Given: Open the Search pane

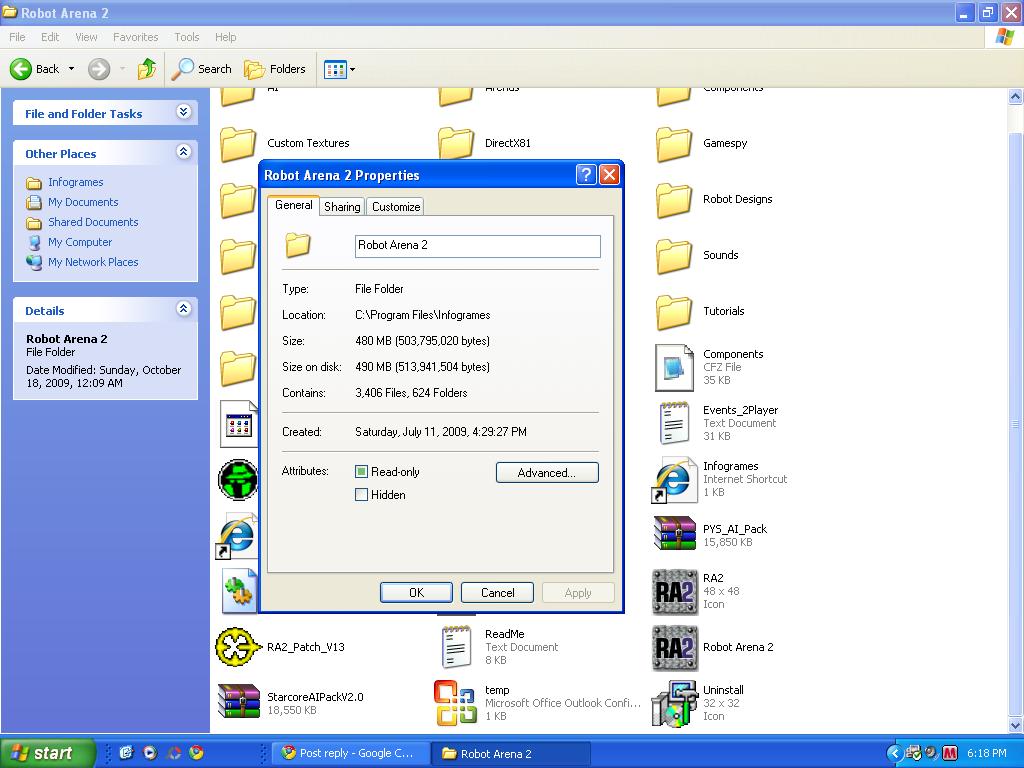Looking at the screenshot, I should click(x=201, y=69).
